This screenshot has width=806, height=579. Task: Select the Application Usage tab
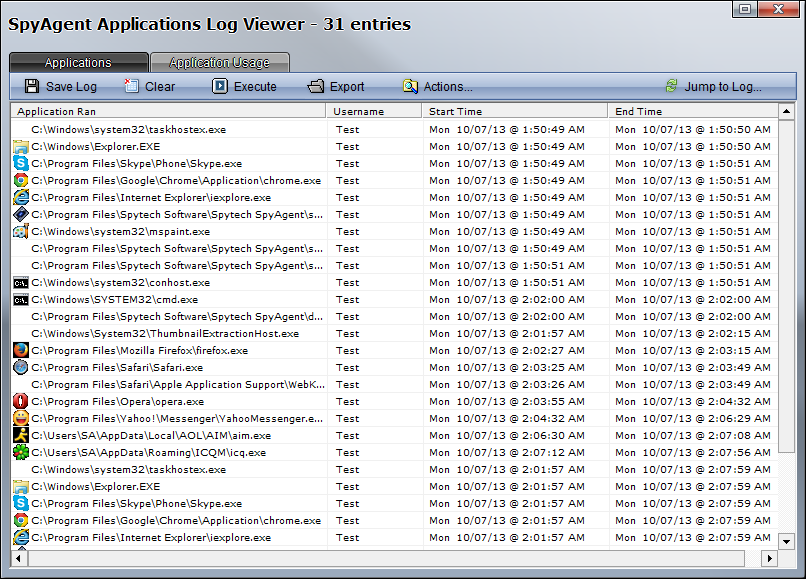point(219,63)
